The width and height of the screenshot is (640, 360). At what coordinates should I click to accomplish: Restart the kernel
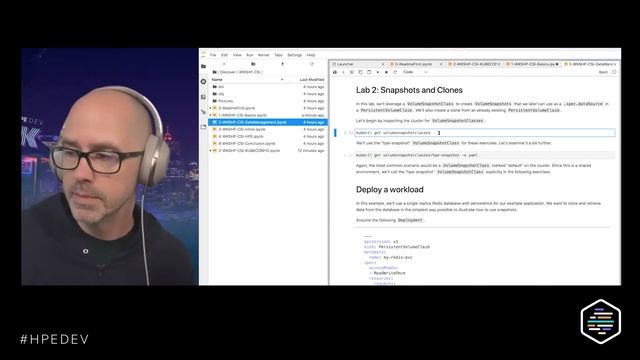click(395, 72)
